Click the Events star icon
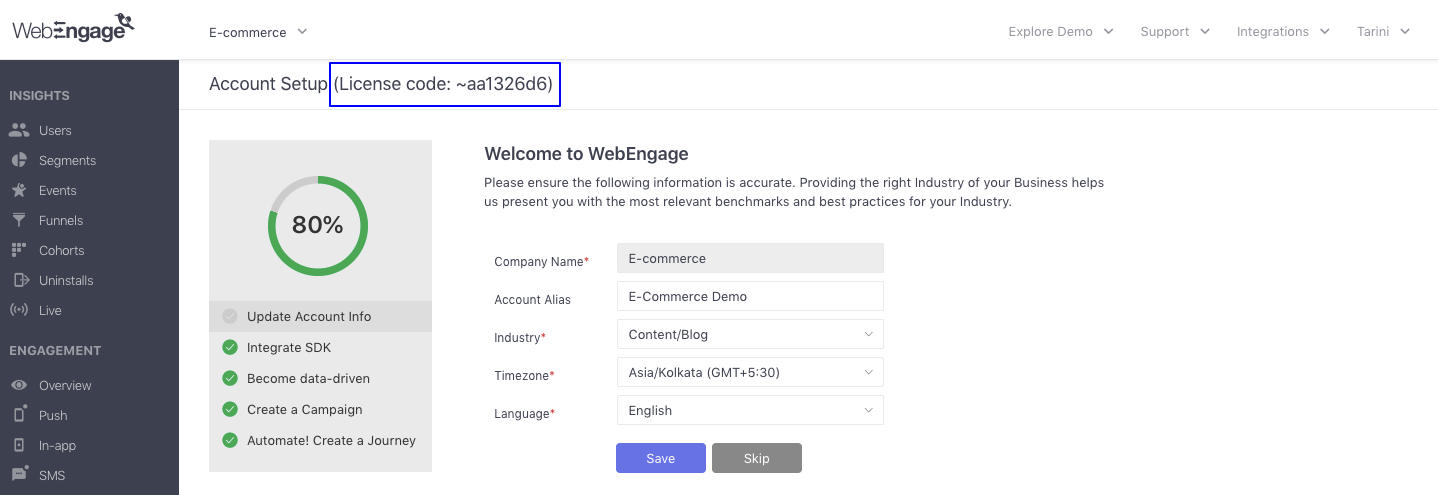 coord(19,190)
